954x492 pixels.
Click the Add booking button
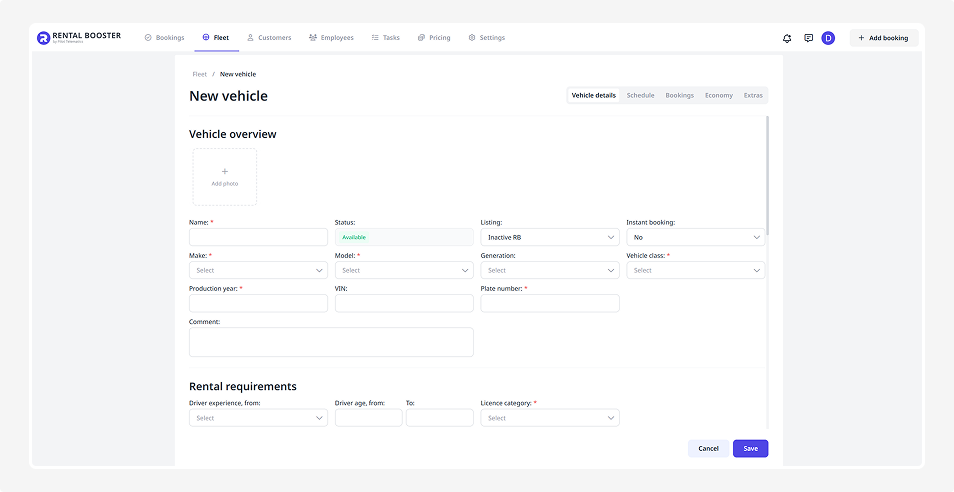tap(883, 38)
